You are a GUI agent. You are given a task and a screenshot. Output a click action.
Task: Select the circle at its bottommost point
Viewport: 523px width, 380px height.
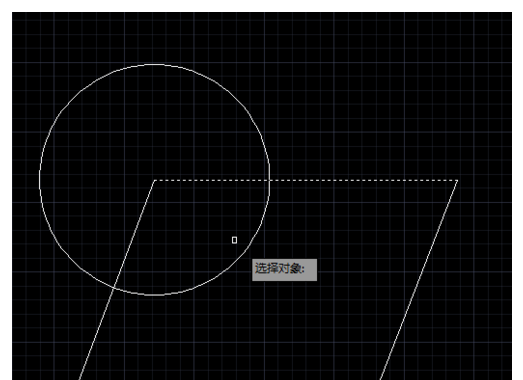pos(155,295)
